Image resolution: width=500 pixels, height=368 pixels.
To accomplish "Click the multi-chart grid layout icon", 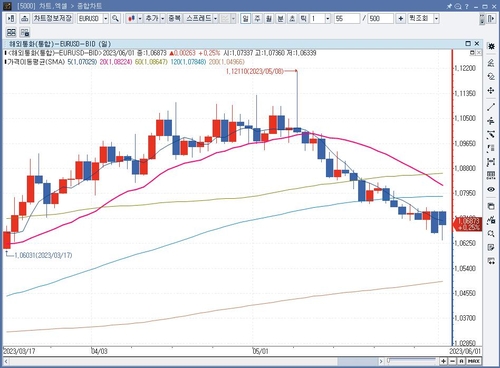I will pyautogui.click(x=11, y=32).
